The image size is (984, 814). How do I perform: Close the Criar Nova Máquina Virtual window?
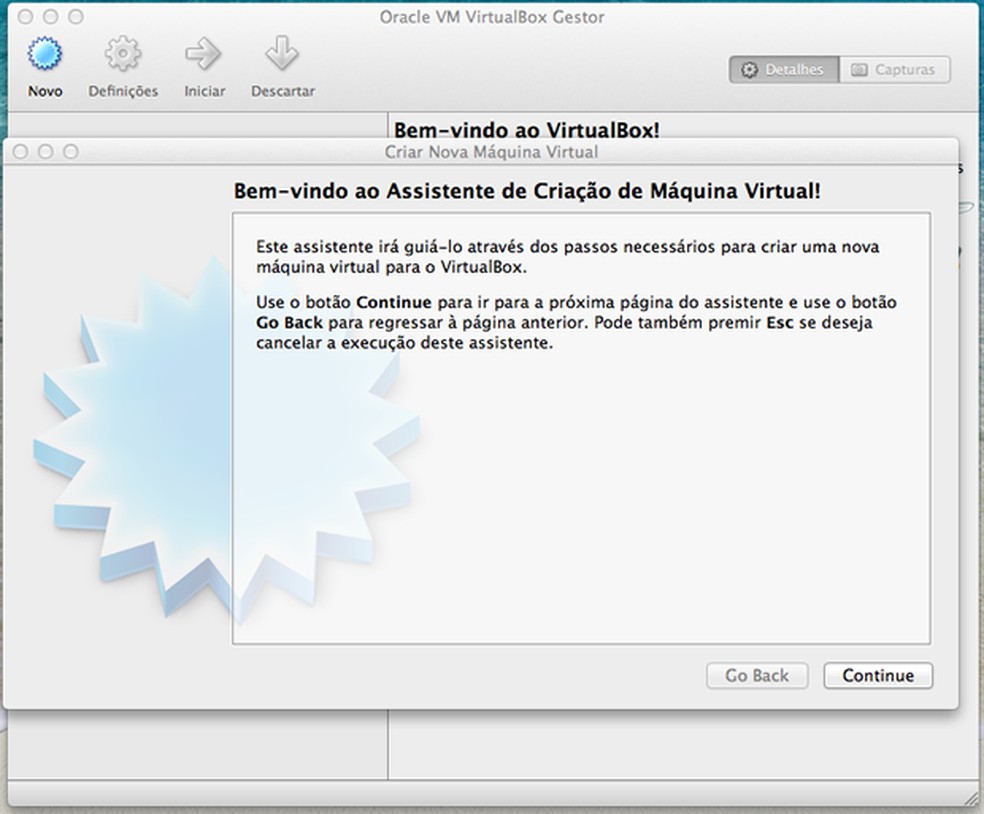[x=22, y=152]
